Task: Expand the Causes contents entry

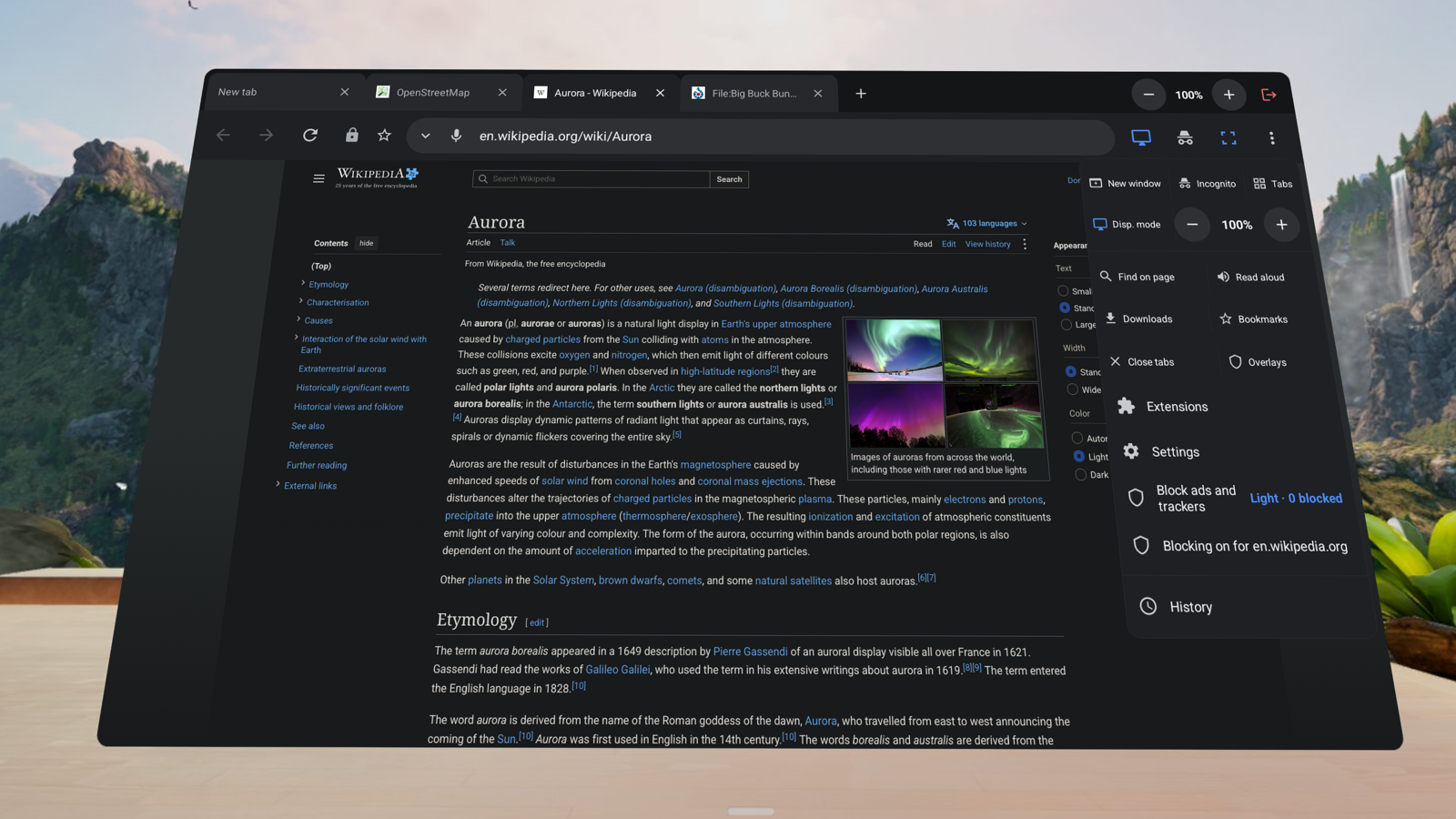Action: pyautogui.click(x=298, y=319)
